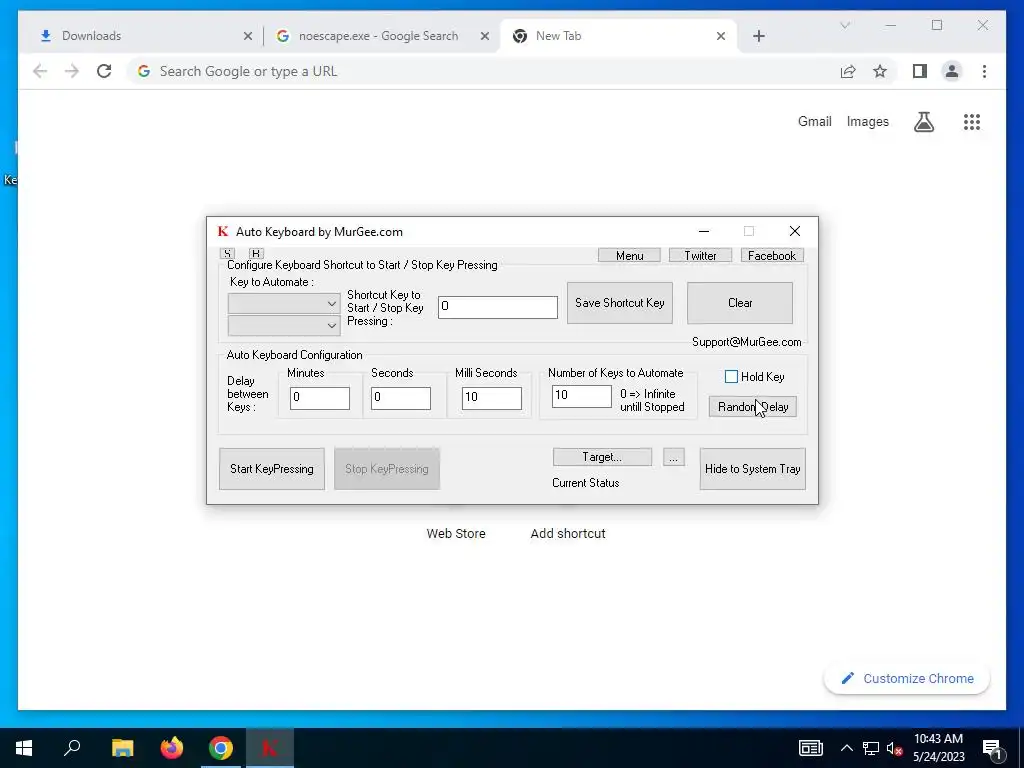Click Save Shortcut Key button
Viewport: 1024px width, 768px height.
[620, 303]
